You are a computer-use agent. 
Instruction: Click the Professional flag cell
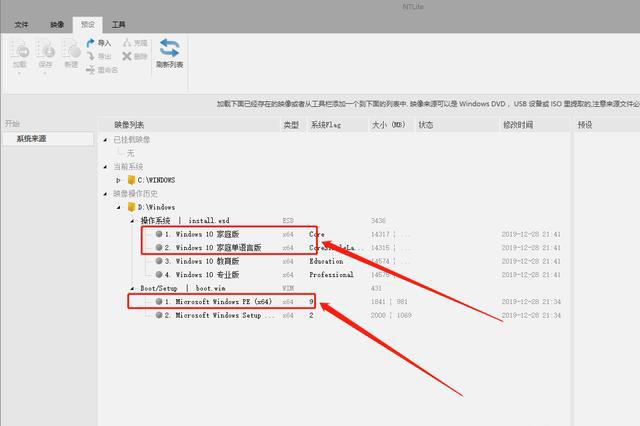(x=331, y=275)
